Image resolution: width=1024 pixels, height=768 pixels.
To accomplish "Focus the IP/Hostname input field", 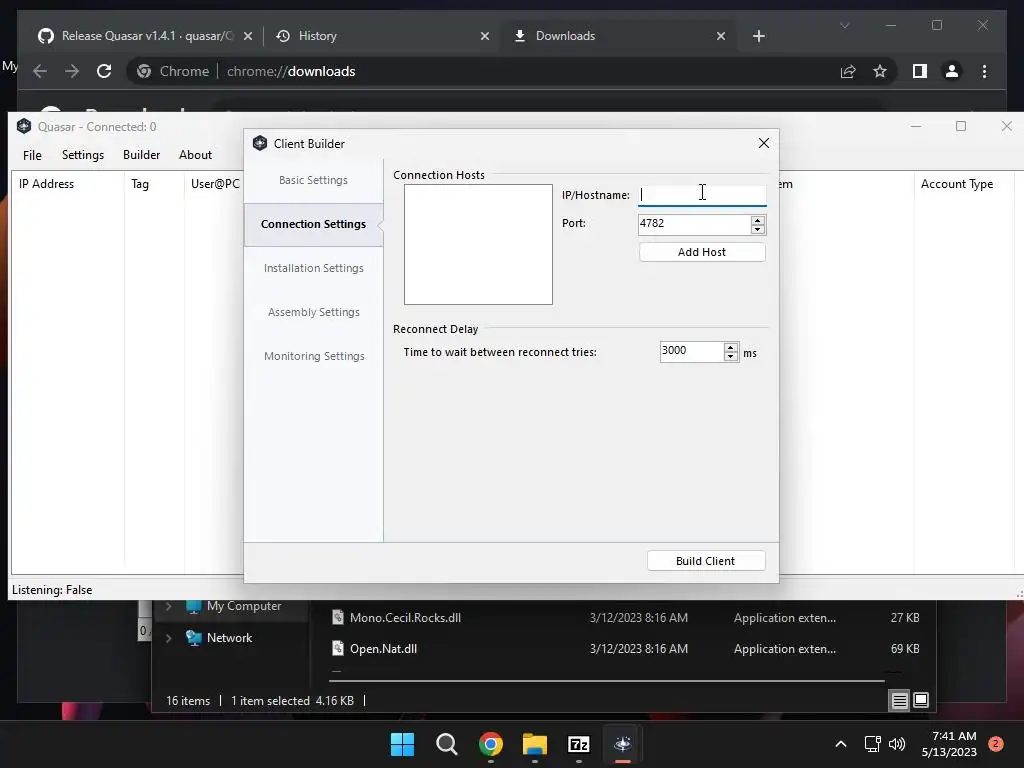I will [702, 195].
